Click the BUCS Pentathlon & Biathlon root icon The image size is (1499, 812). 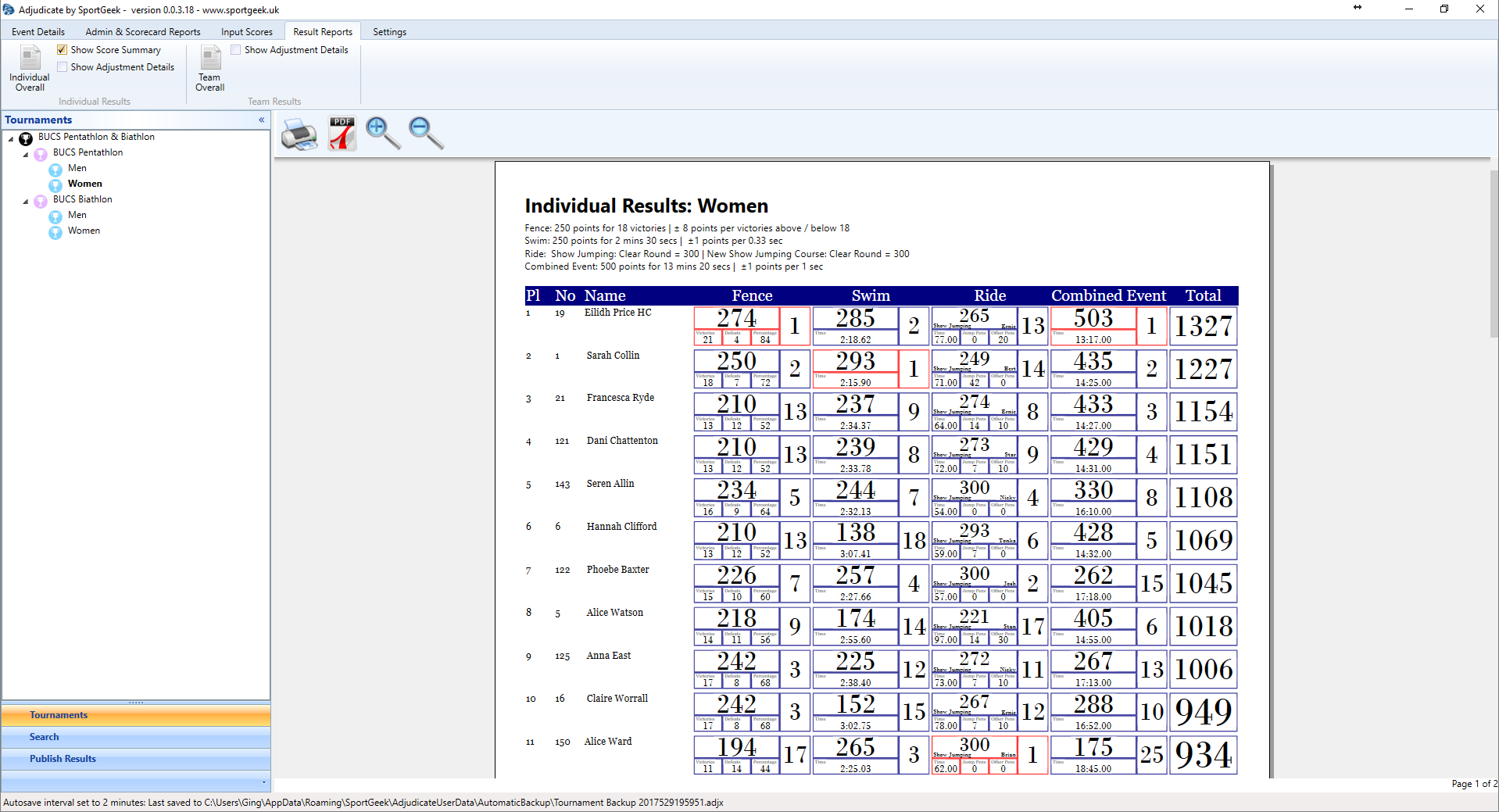coord(26,138)
